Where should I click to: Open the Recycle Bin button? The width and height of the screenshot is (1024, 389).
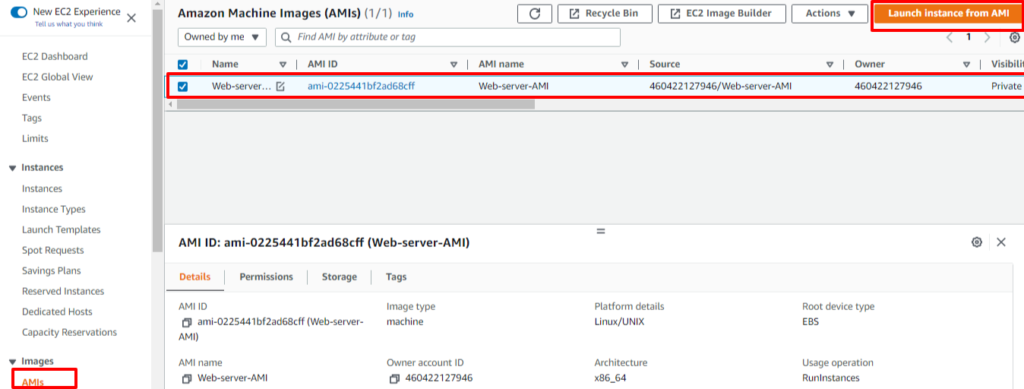[x=605, y=14]
